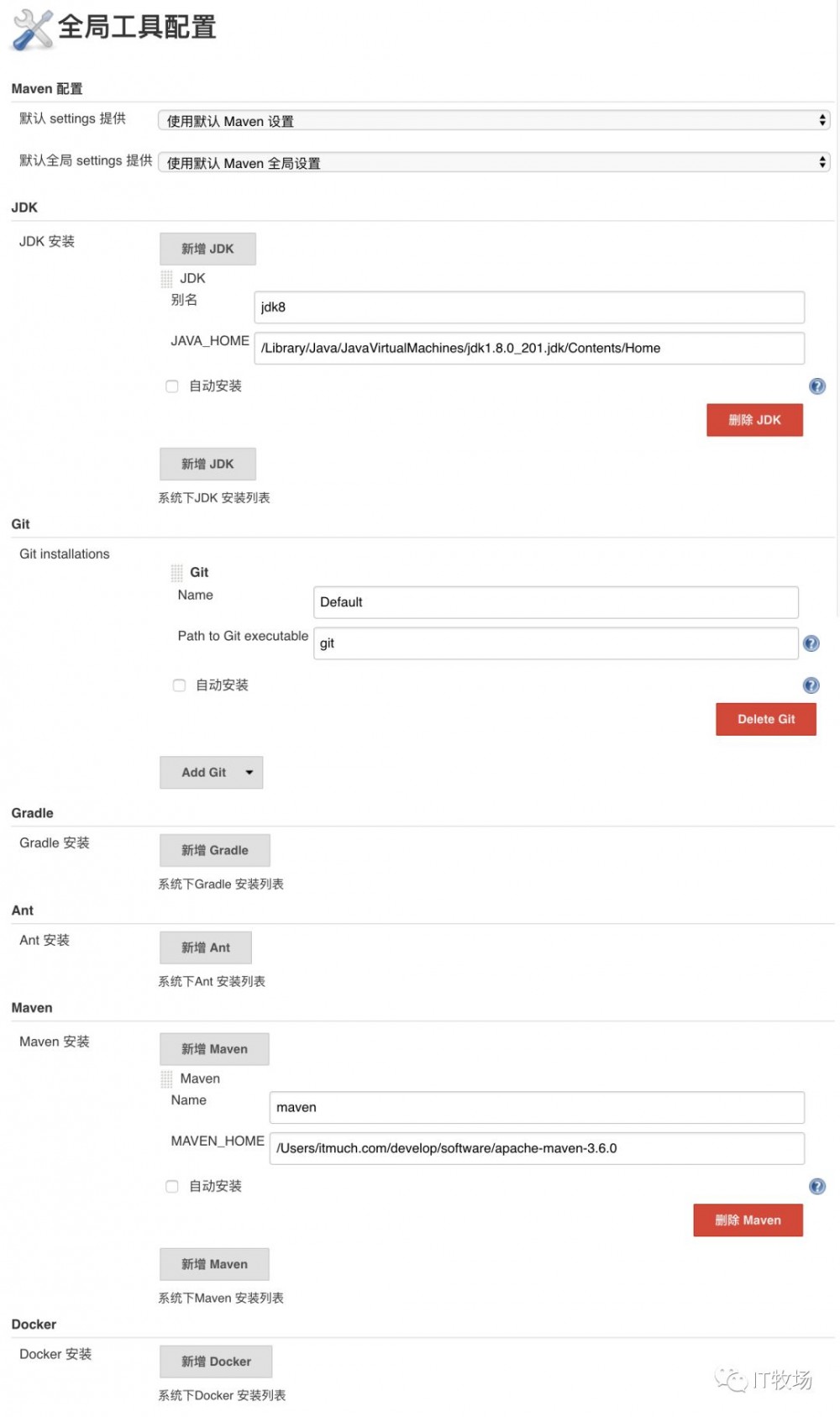840x1417 pixels.
Task: Click 新增 Docker button
Action: pyautogui.click(x=216, y=1362)
